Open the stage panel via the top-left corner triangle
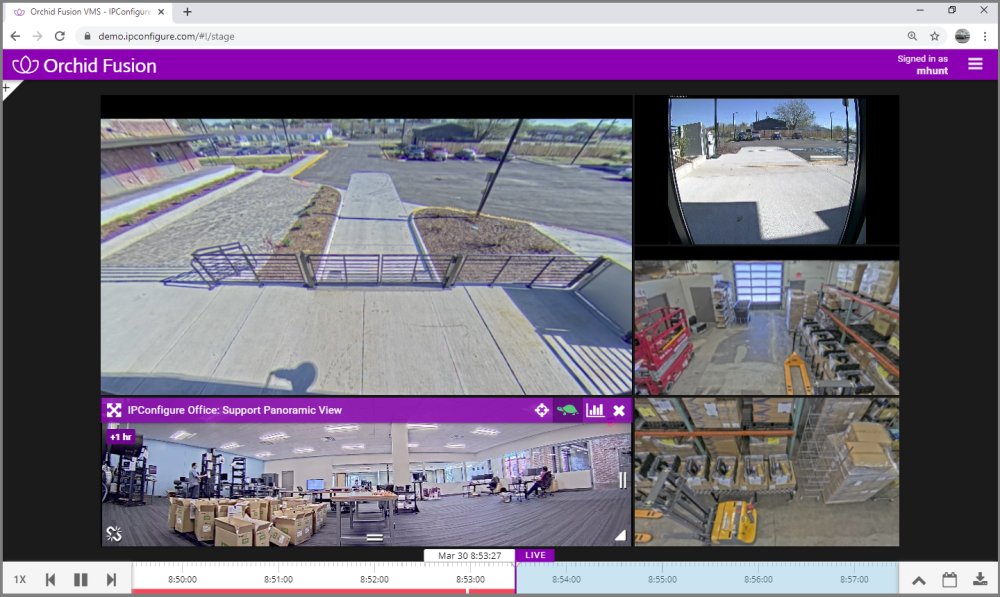 pyautogui.click(x=7, y=89)
